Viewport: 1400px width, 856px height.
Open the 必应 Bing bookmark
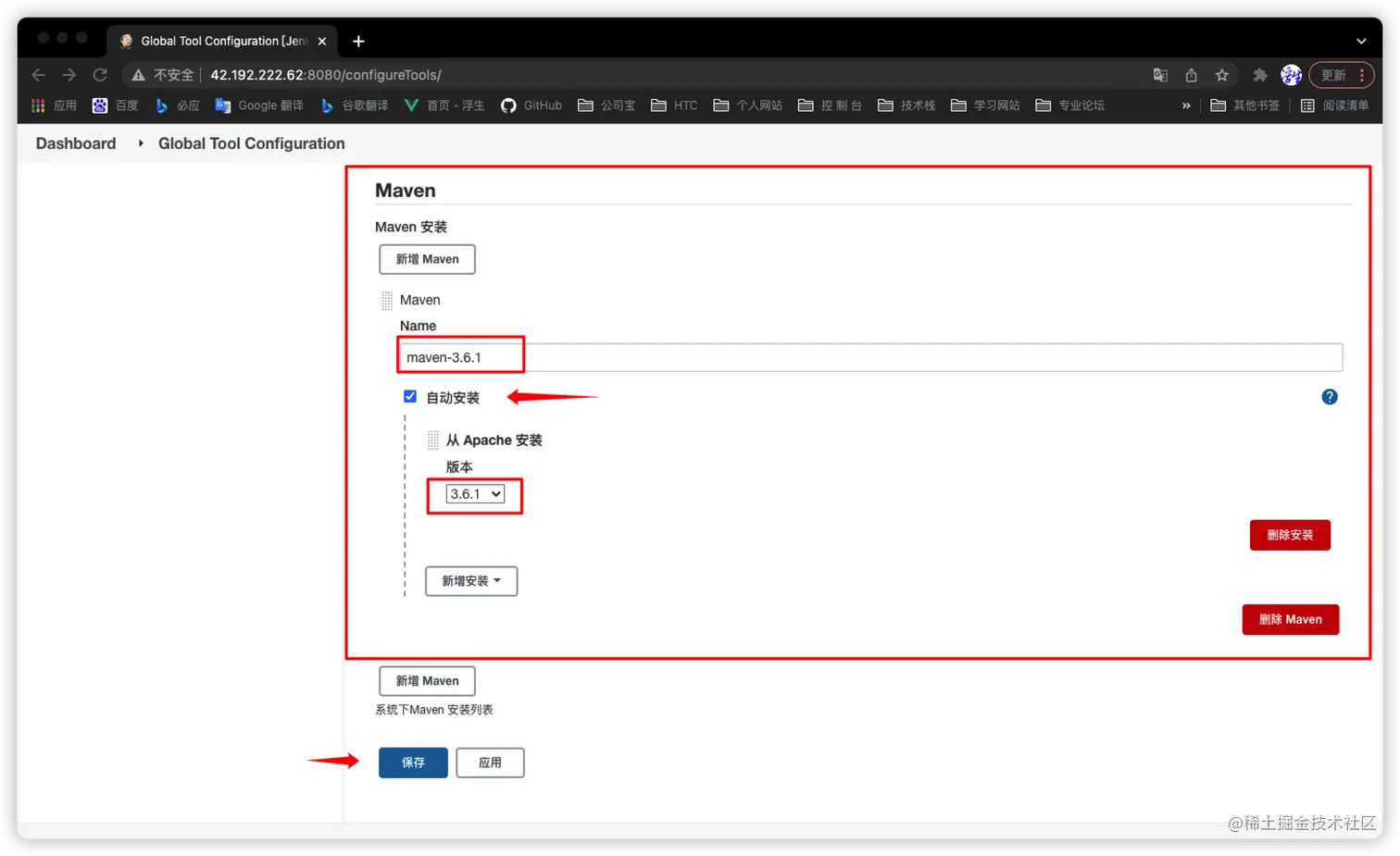[x=177, y=105]
